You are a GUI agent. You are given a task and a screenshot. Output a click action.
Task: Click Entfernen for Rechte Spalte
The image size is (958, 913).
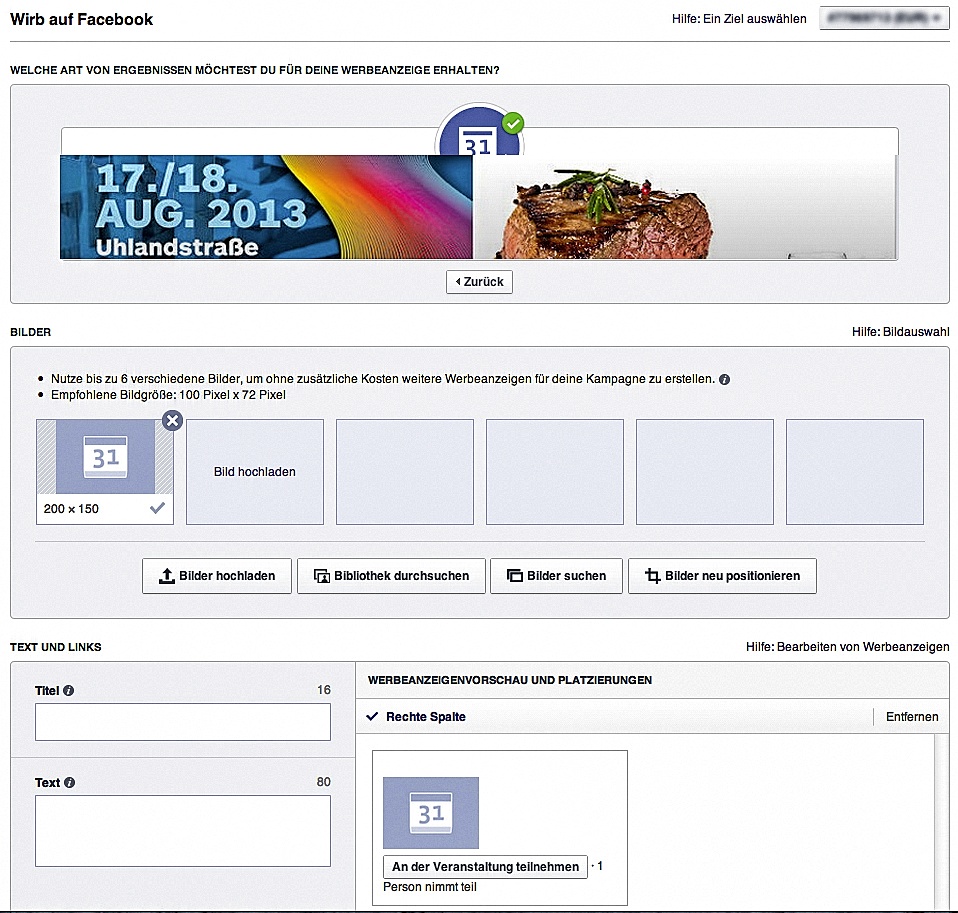(912, 717)
